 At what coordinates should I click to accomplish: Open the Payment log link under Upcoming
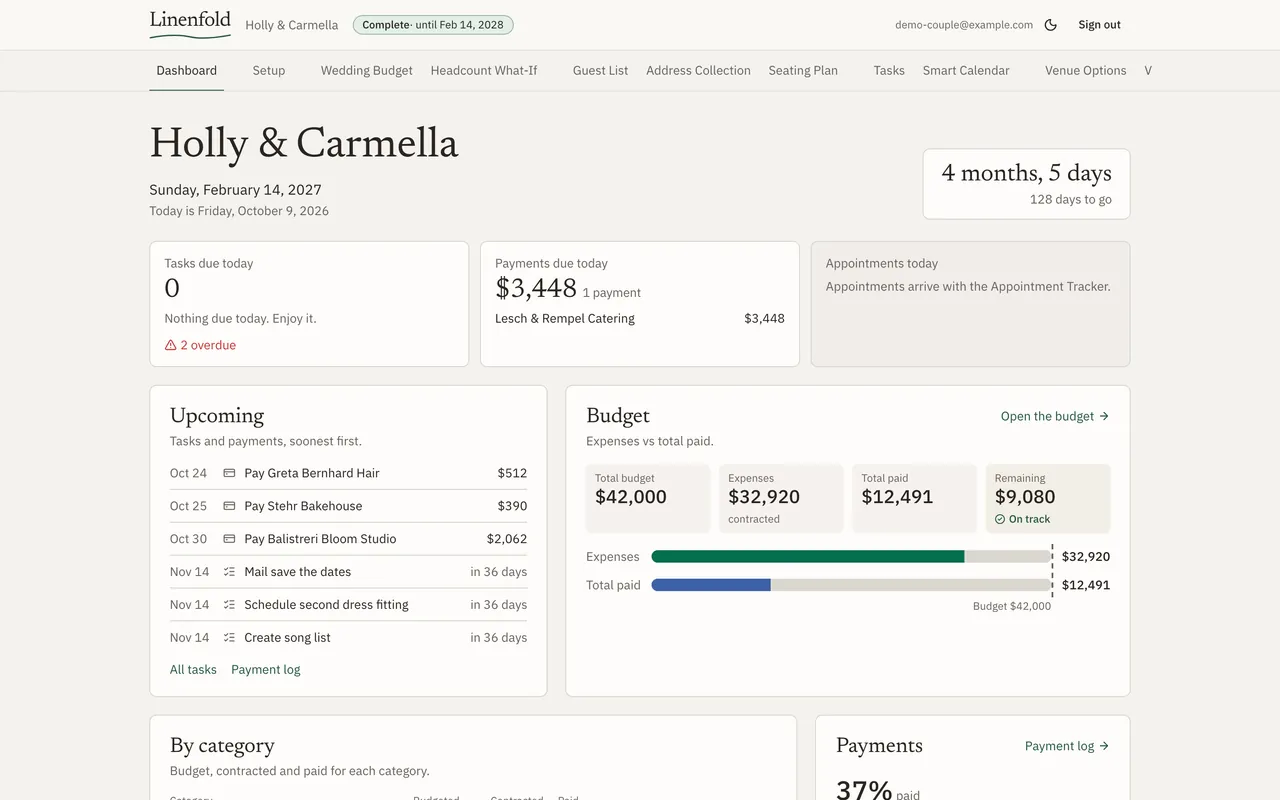tap(266, 670)
